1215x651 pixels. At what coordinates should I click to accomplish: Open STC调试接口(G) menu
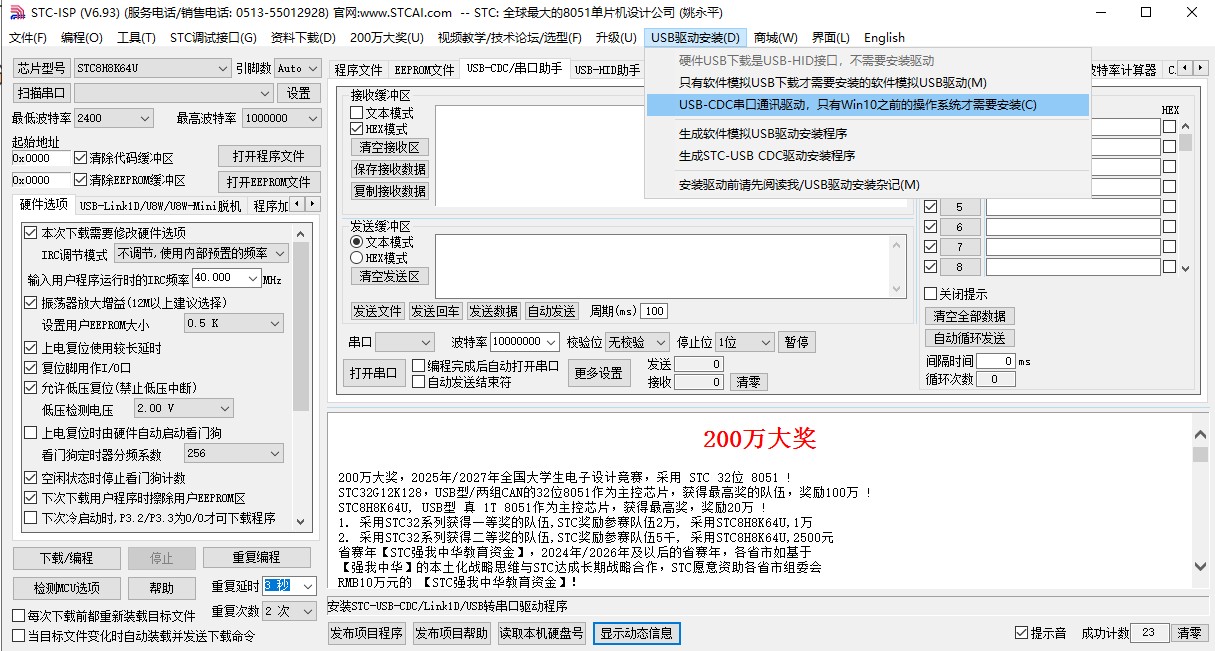[x=213, y=38]
